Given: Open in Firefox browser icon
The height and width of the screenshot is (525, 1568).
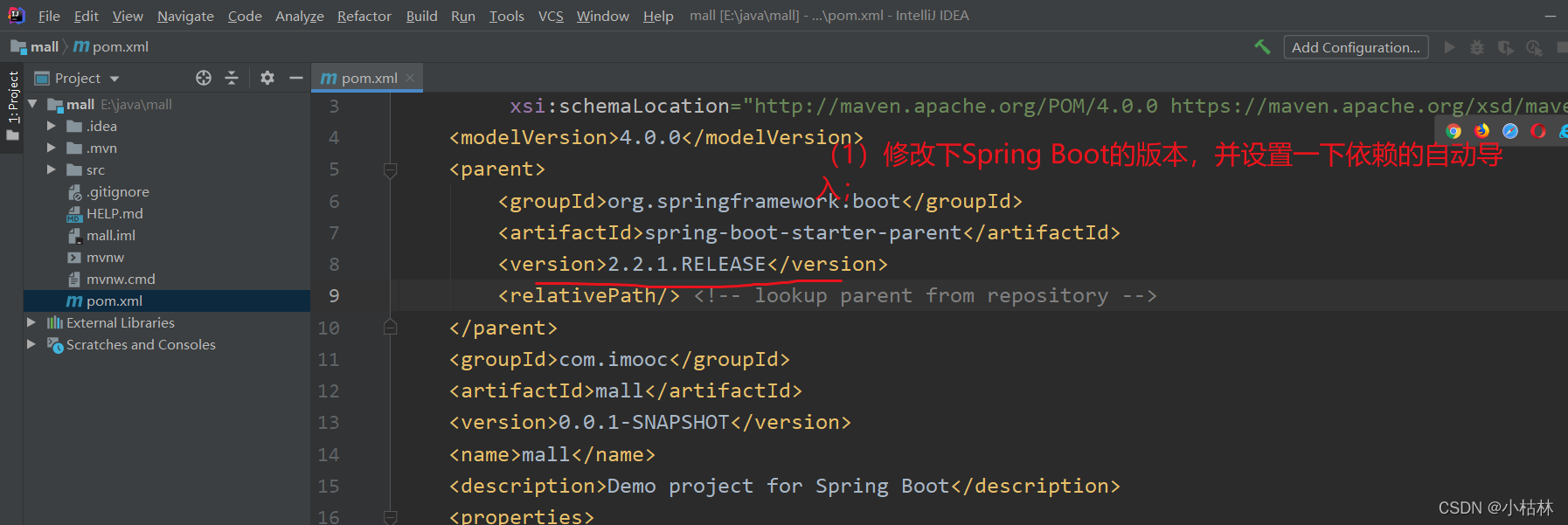Looking at the screenshot, I should coord(1481,131).
